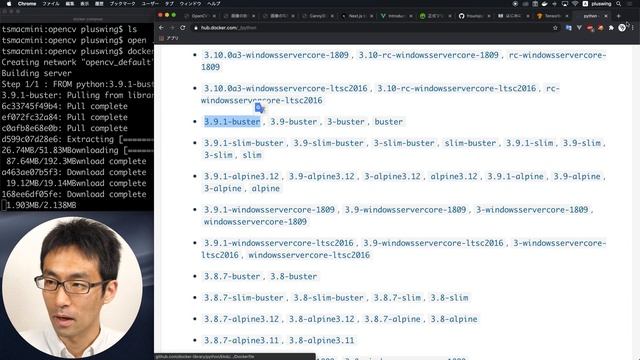Open the alpine3.12 tag link
The image size is (640, 360).
pos(454,176)
